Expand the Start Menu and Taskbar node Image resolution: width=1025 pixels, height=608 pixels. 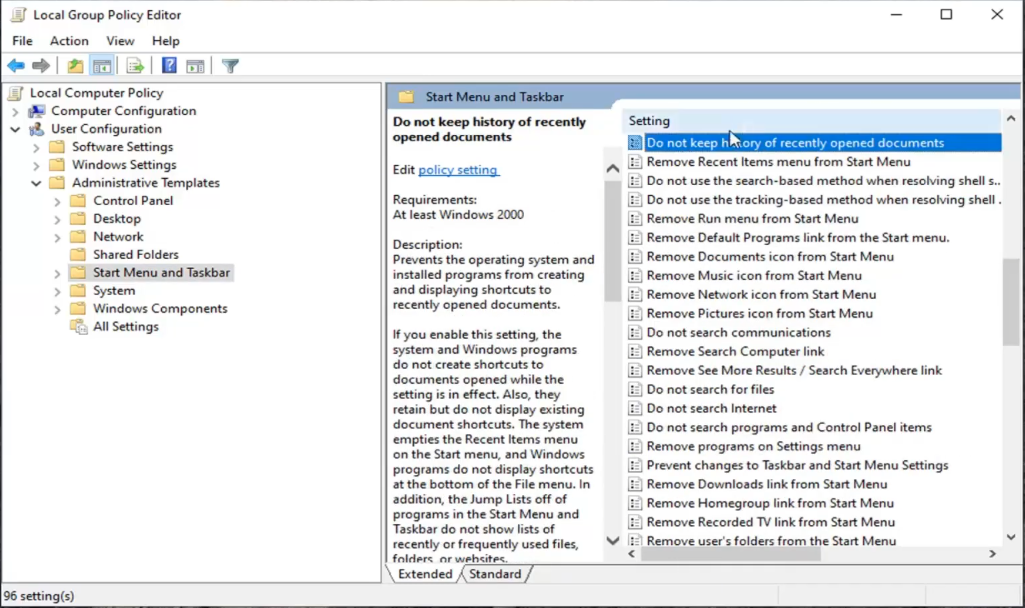57,273
